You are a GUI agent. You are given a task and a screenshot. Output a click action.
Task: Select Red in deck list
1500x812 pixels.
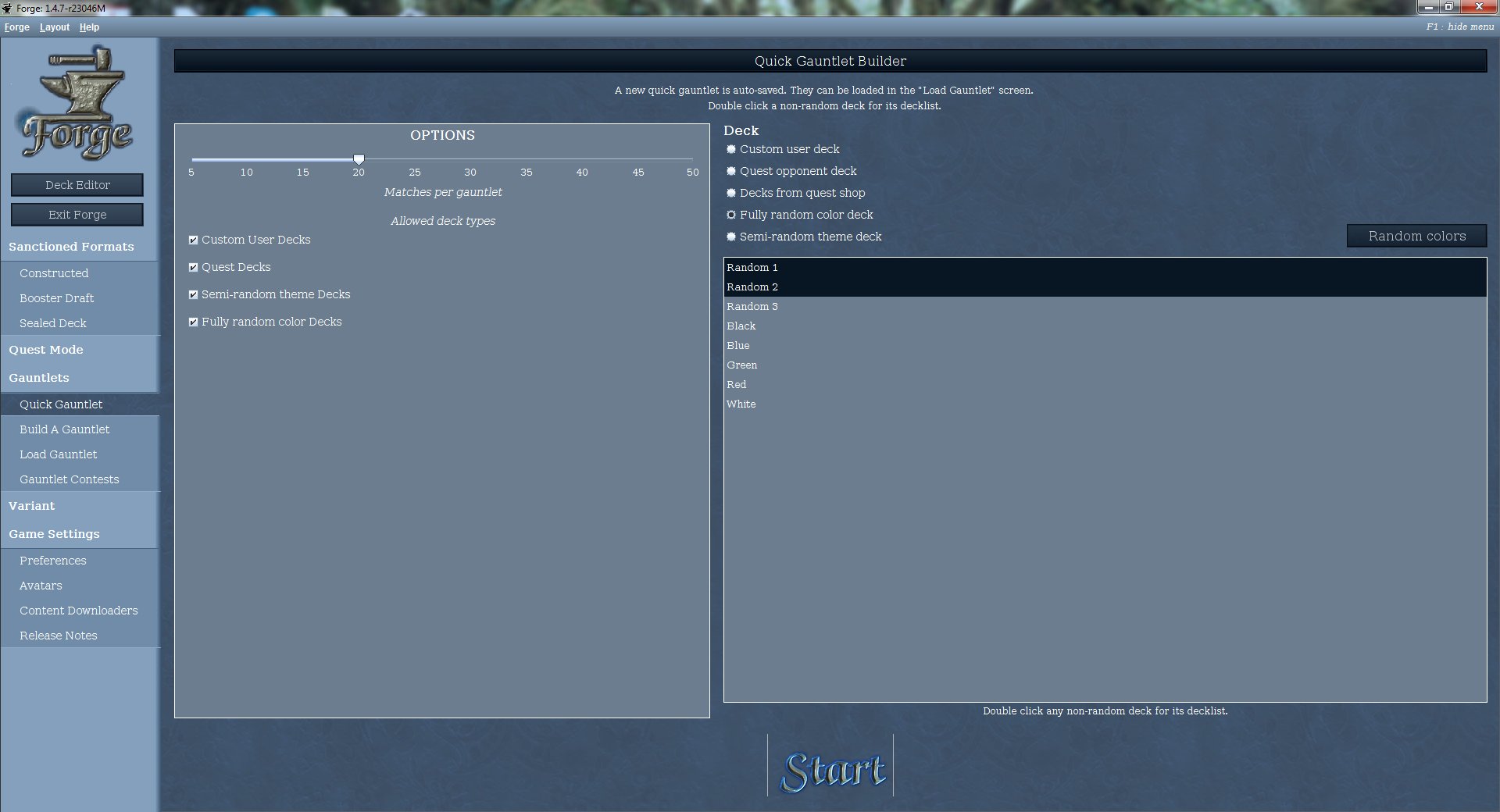pos(1105,385)
